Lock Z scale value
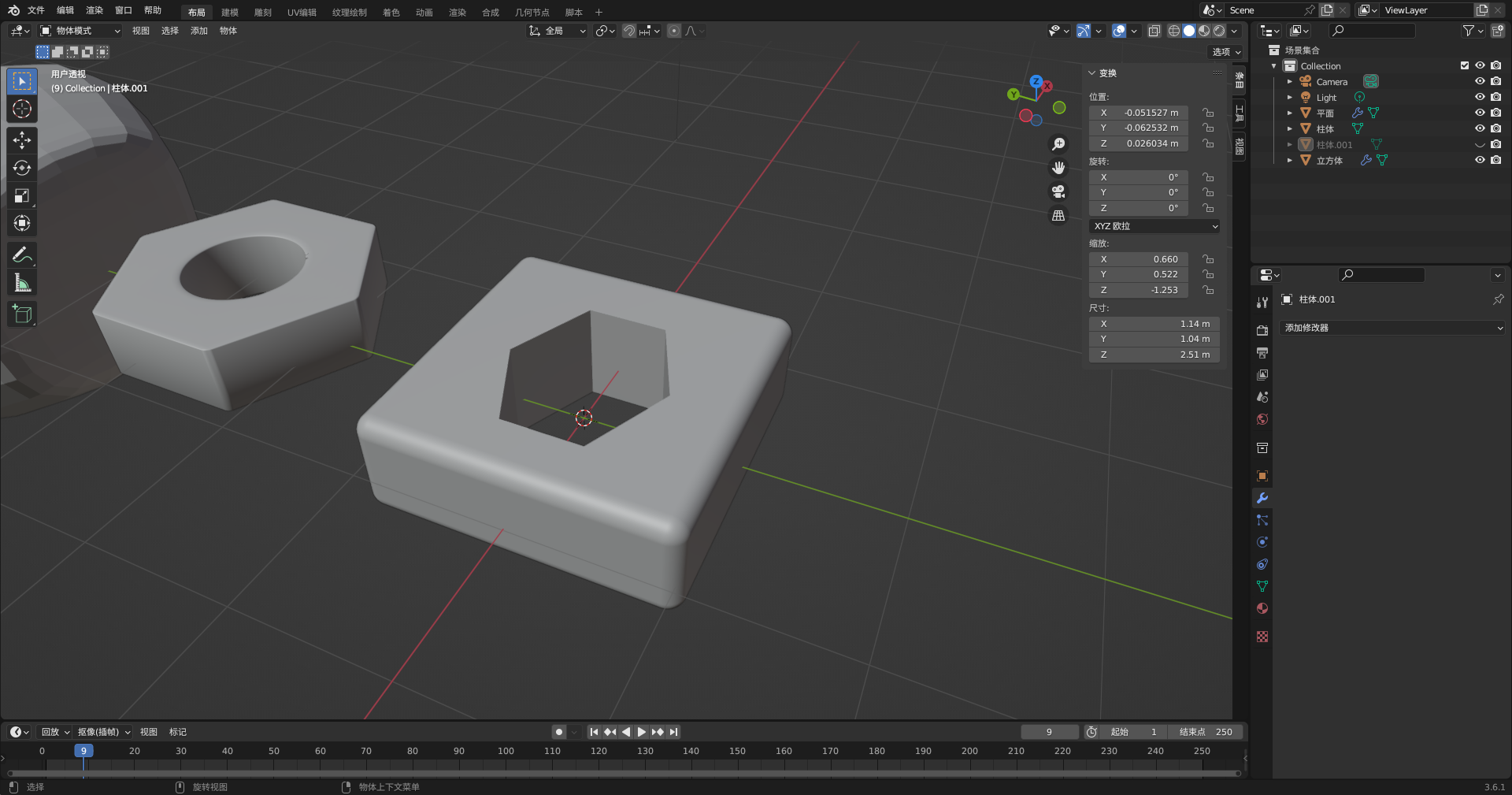Screen dimensions: 1512x795 point(1208,290)
